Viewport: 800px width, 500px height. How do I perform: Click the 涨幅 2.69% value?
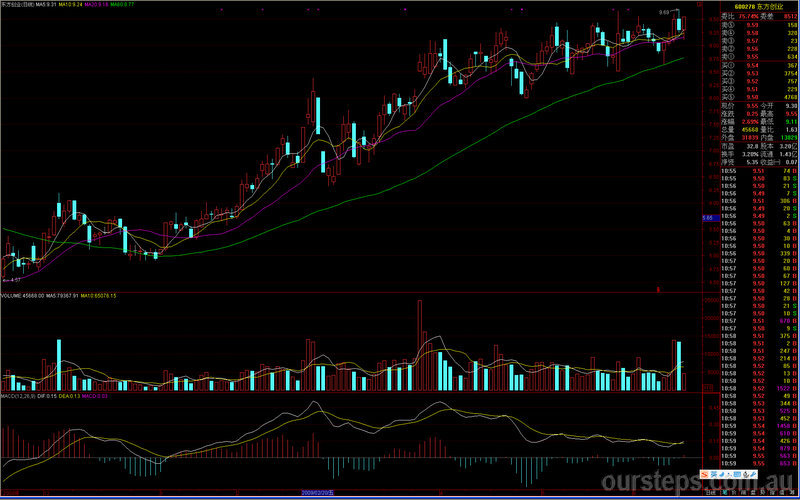pyautogui.click(x=751, y=121)
